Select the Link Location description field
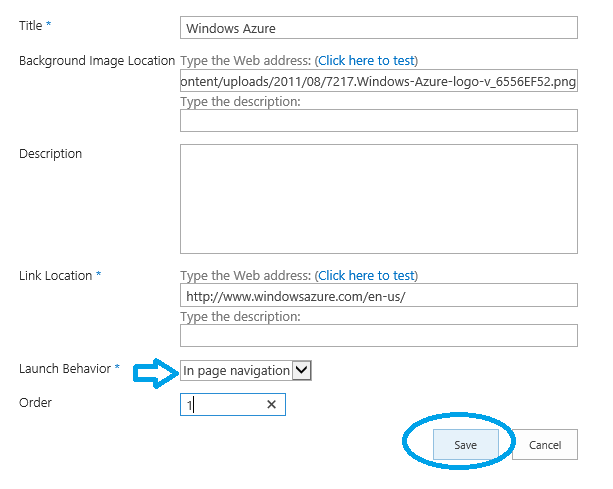The width and height of the screenshot is (613, 489). tap(379, 335)
